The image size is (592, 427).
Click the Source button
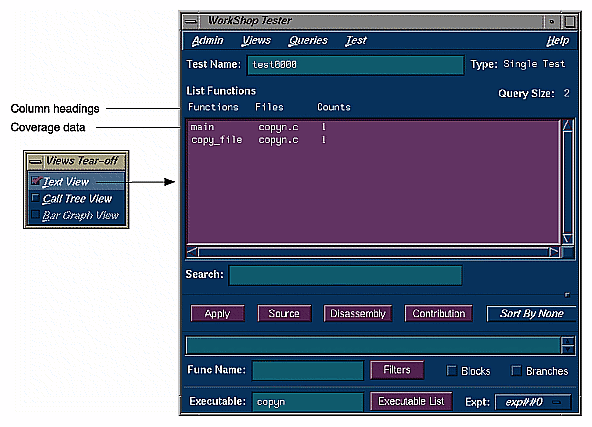point(284,313)
